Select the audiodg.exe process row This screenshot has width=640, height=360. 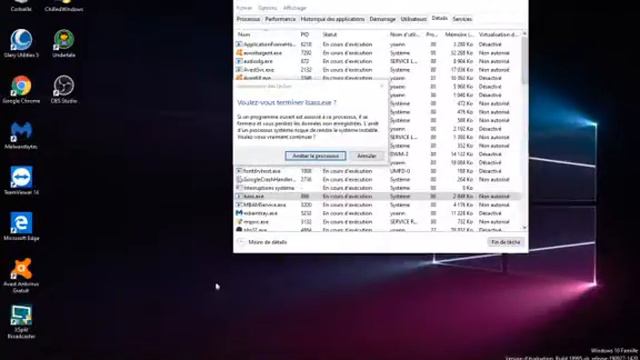tap(378, 61)
